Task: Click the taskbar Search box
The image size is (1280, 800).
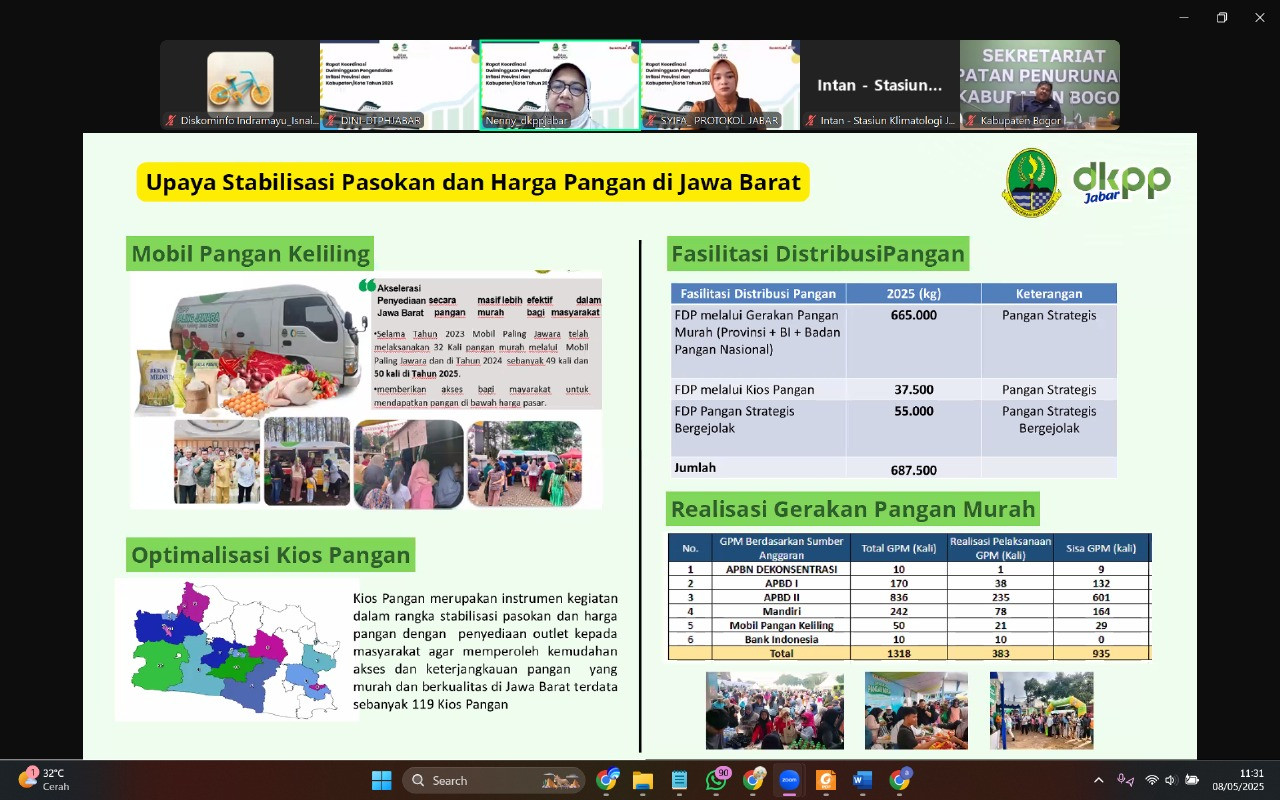Action: (x=494, y=780)
